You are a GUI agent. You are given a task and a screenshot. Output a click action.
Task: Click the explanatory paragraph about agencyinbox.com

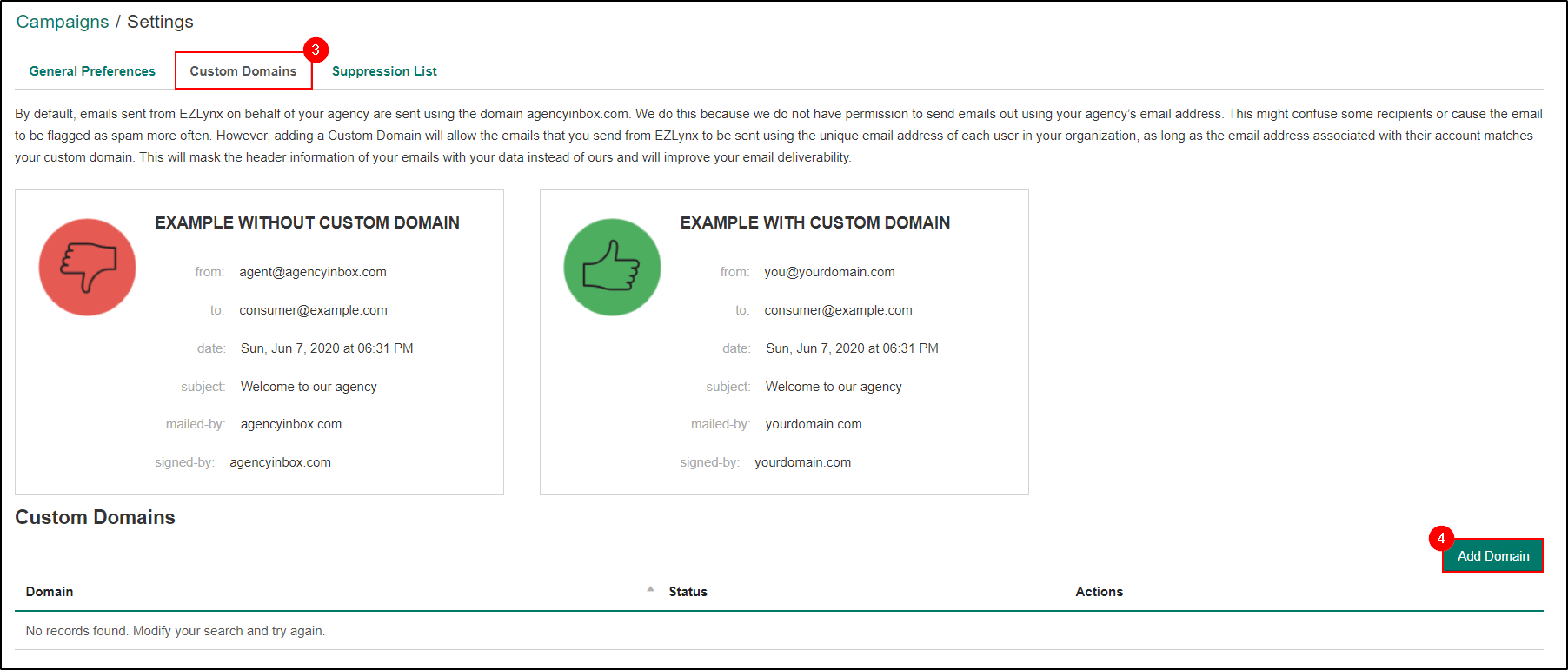779,136
